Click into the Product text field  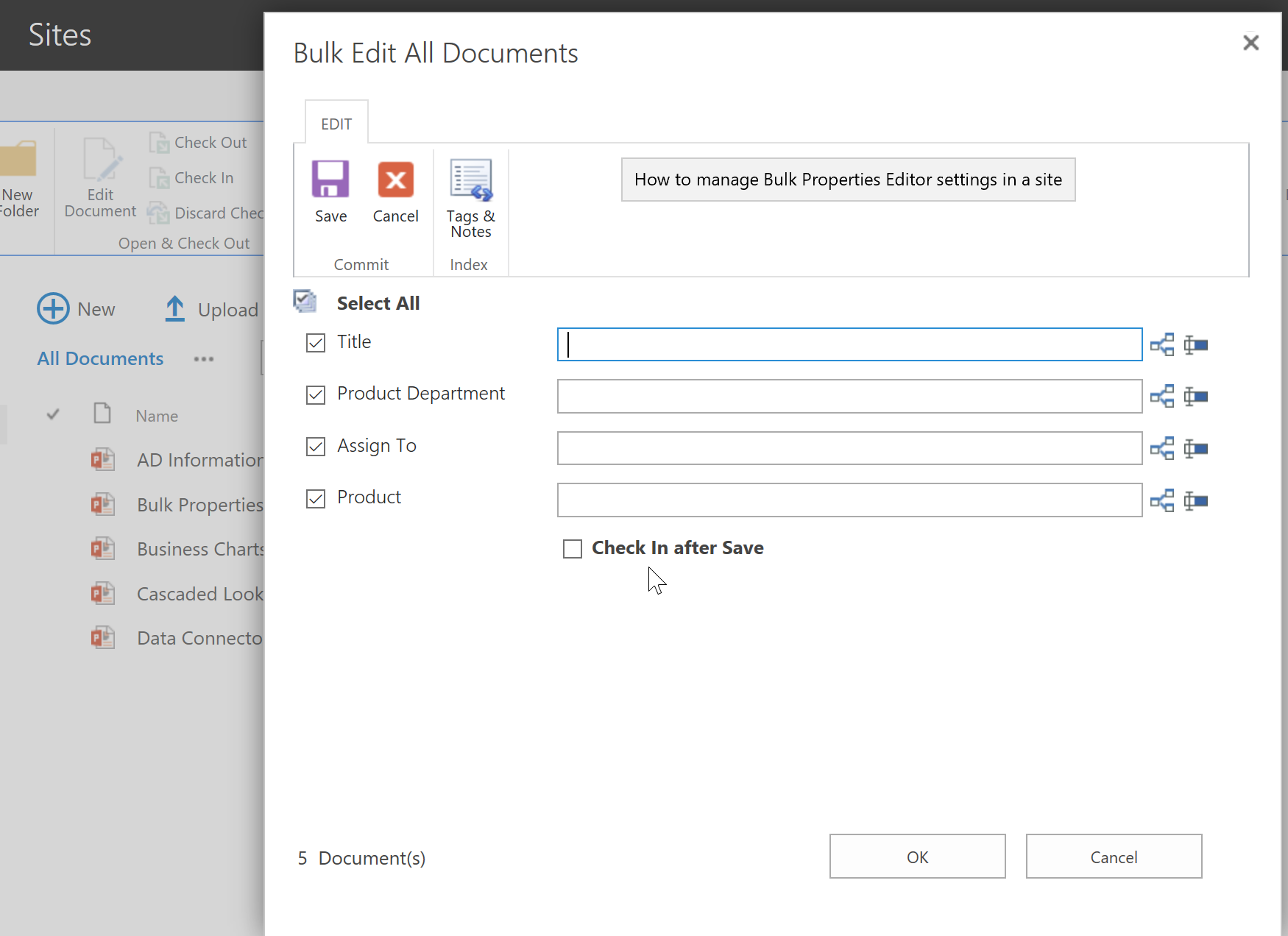(x=849, y=500)
